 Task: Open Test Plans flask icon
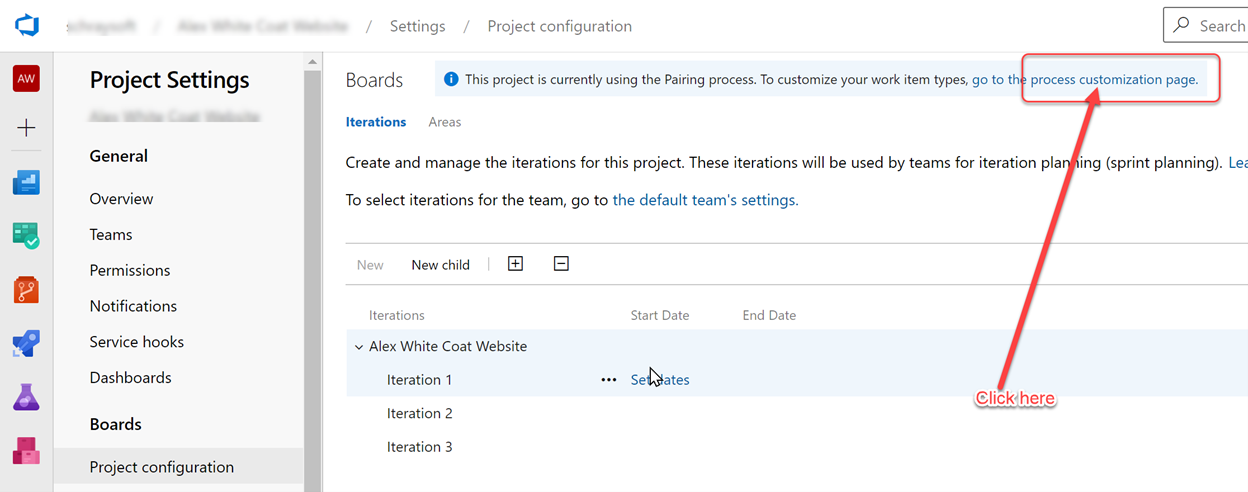26,397
